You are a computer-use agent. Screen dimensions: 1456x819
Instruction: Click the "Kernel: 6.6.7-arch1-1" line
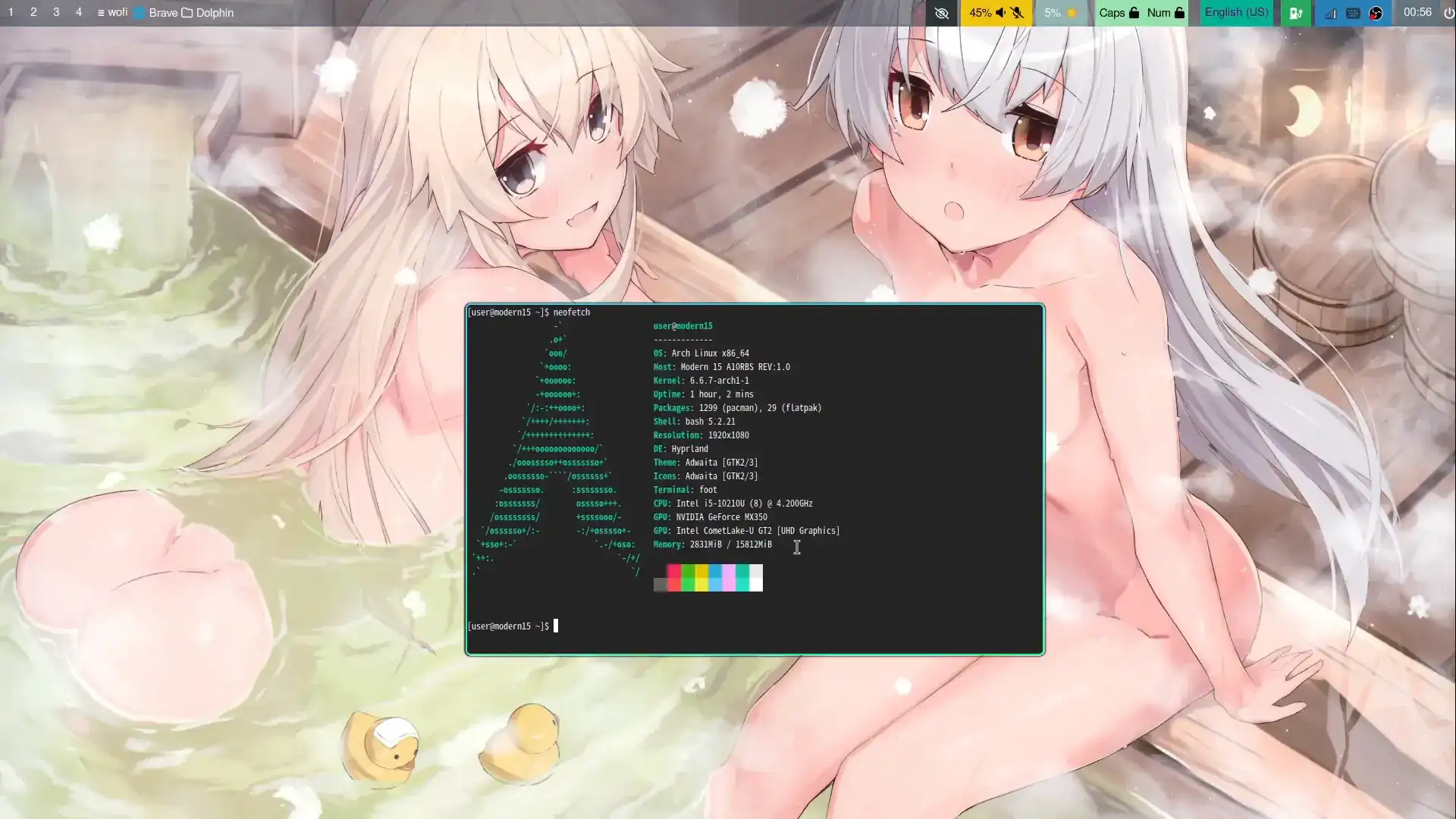click(x=701, y=381)
